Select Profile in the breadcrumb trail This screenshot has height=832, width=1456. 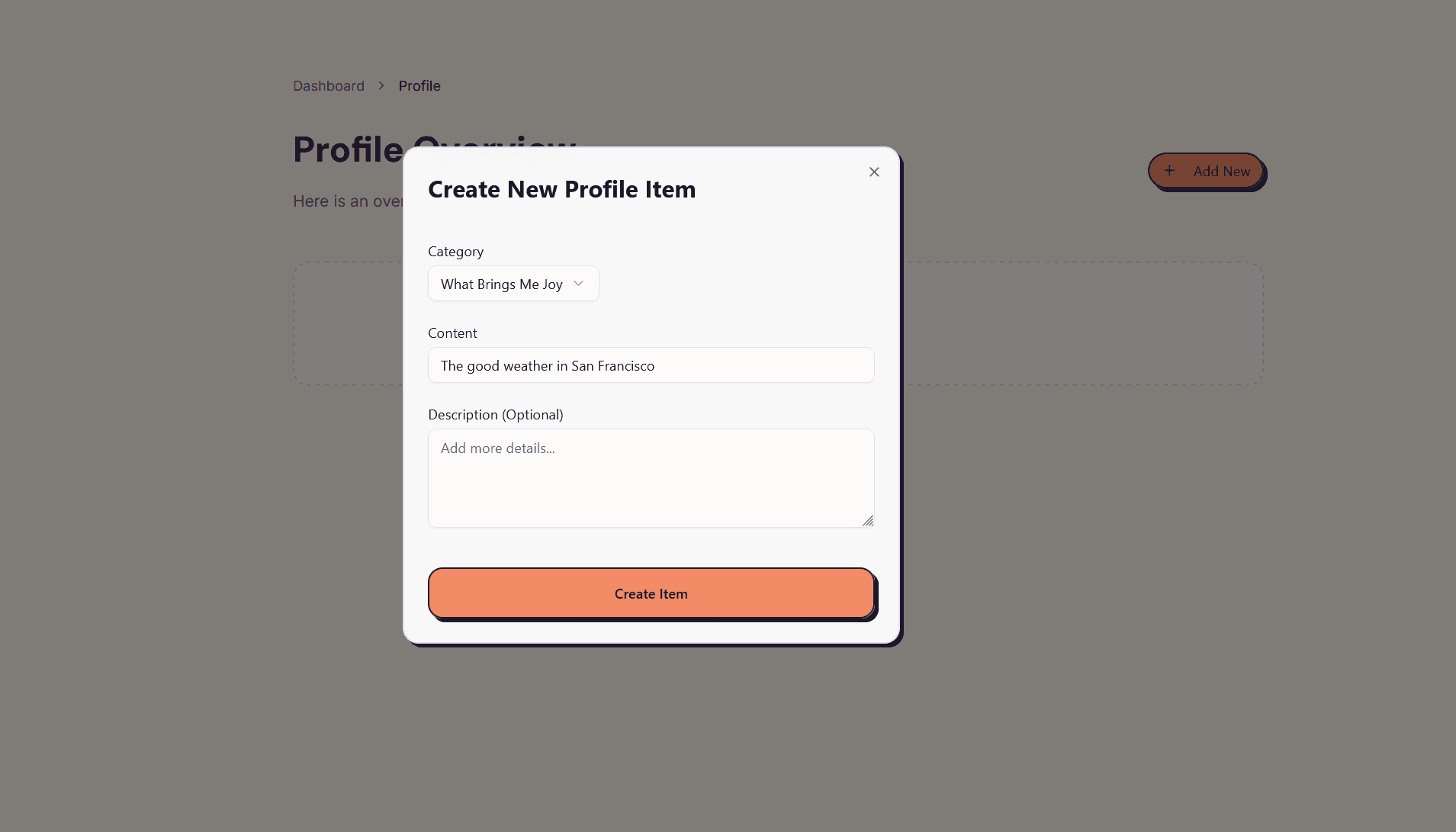pyautogui.click(x=419, y=85)
